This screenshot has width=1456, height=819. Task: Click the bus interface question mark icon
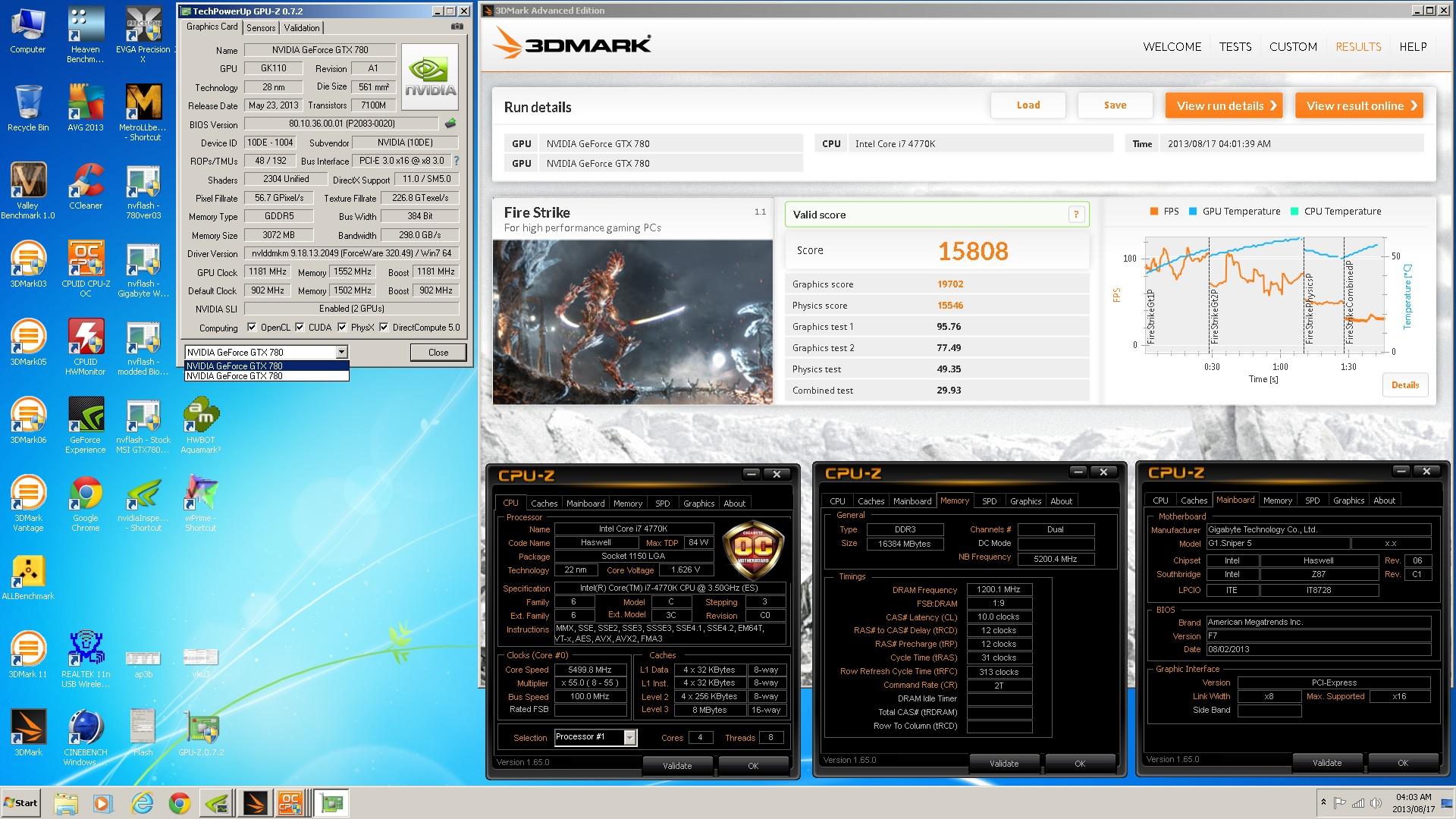coord(456,161)
